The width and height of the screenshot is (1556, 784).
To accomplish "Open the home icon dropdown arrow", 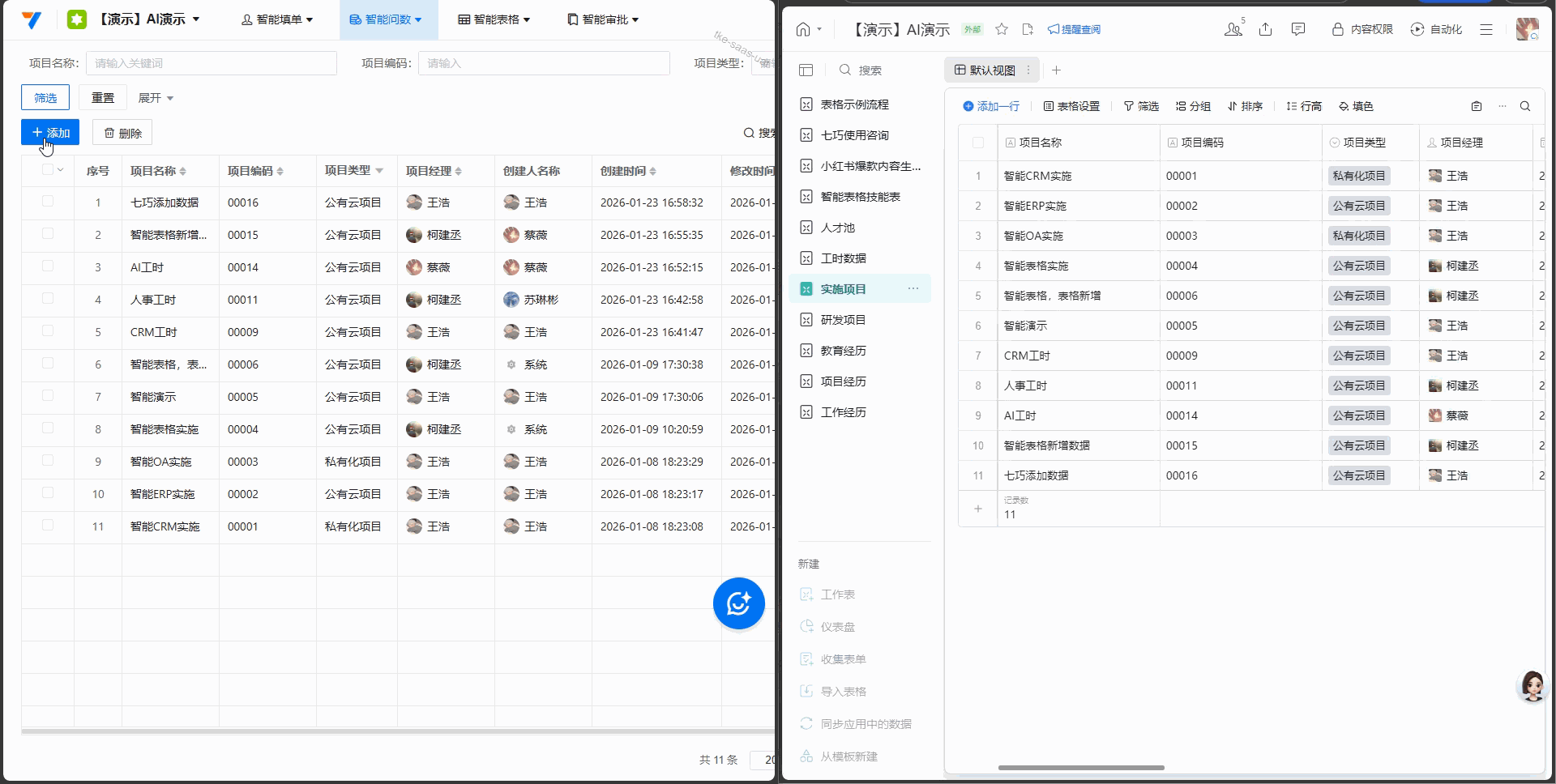I will point(820,29).
